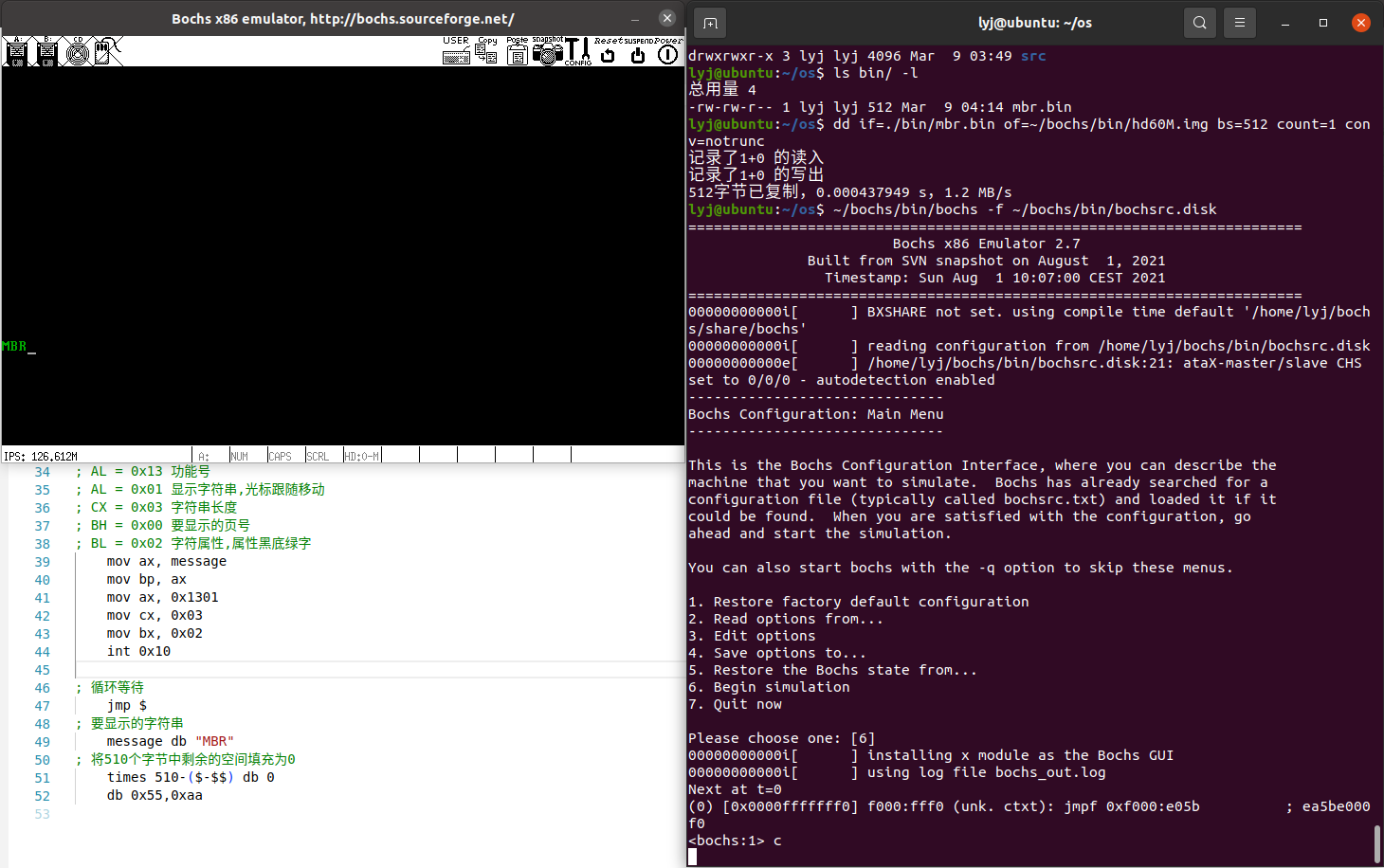Click the blue 'src' directory name in terminal
The width and height of the screenshot is (1384, 868).
click(1033, 56)
